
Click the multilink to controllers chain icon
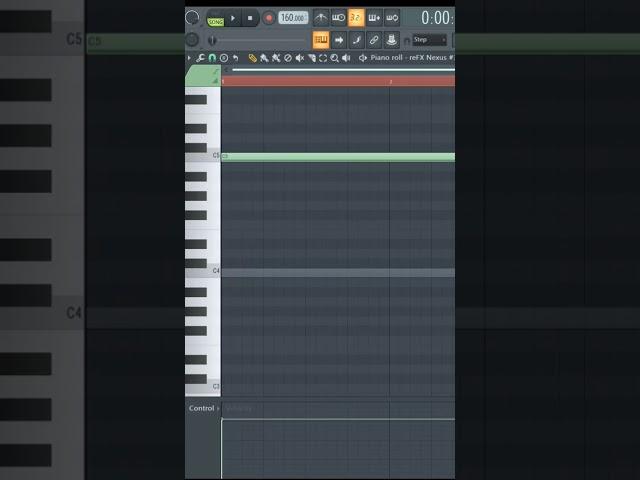[374, 40]
